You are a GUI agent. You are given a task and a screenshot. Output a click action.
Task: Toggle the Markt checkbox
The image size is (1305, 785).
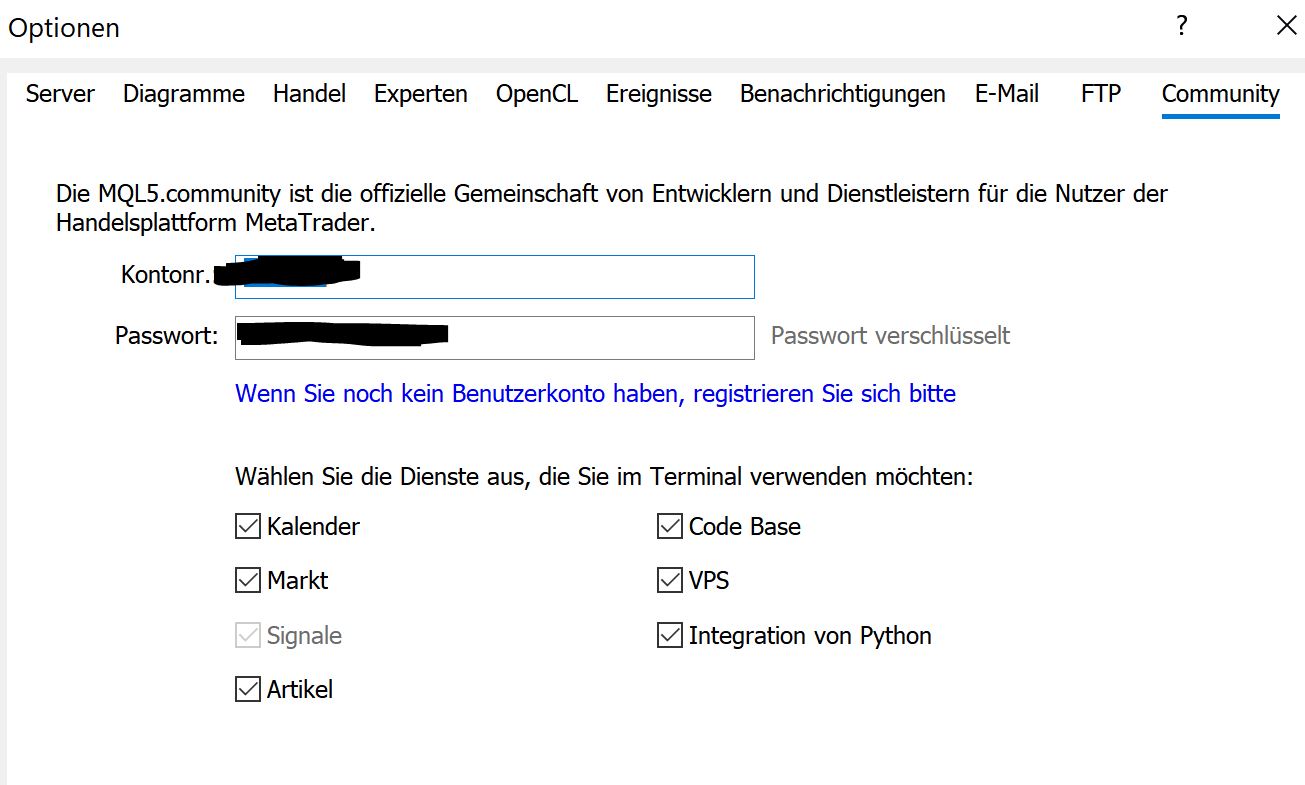coord(248,580)
